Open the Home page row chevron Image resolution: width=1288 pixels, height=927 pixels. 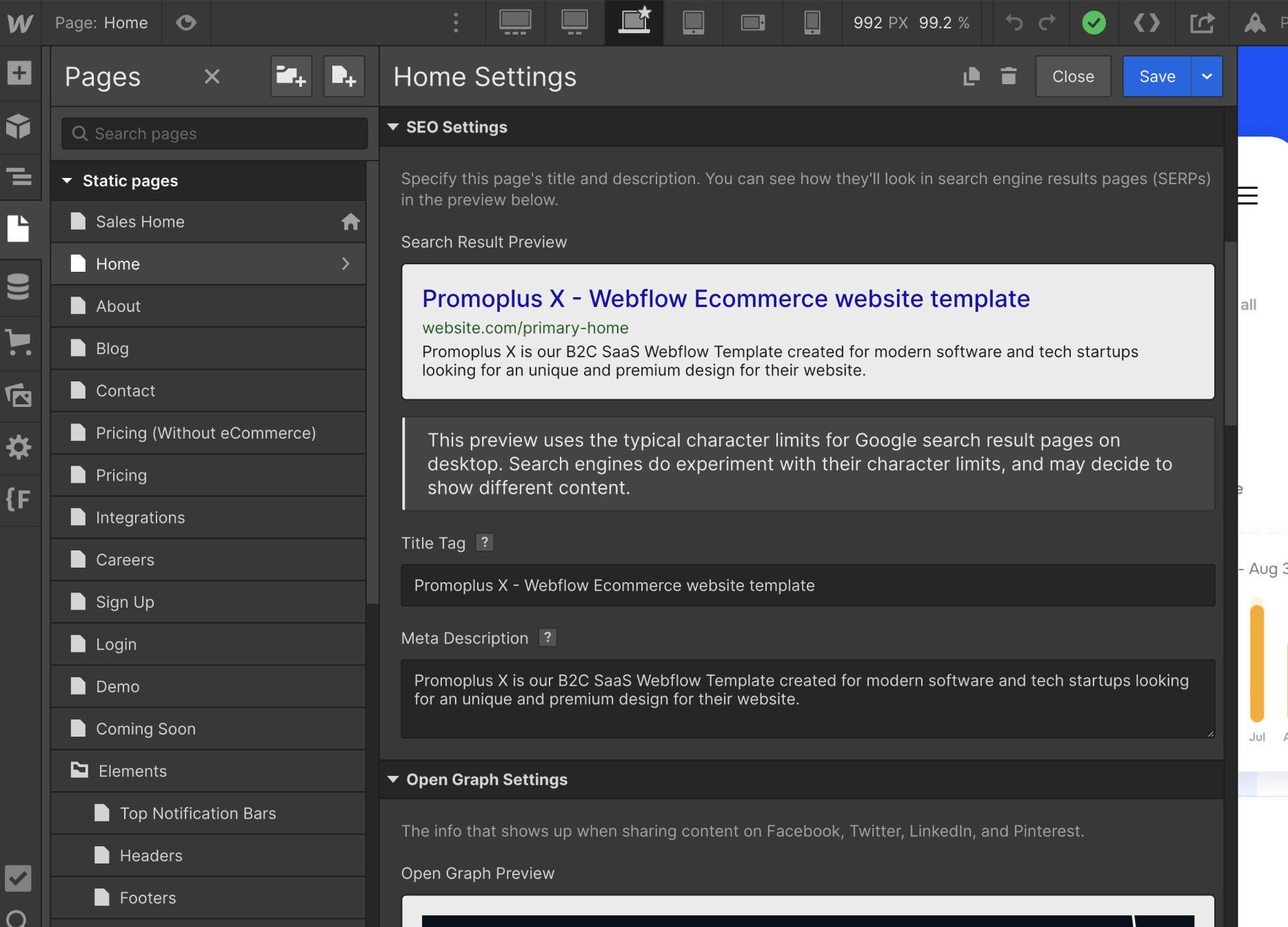pos(345,263)
